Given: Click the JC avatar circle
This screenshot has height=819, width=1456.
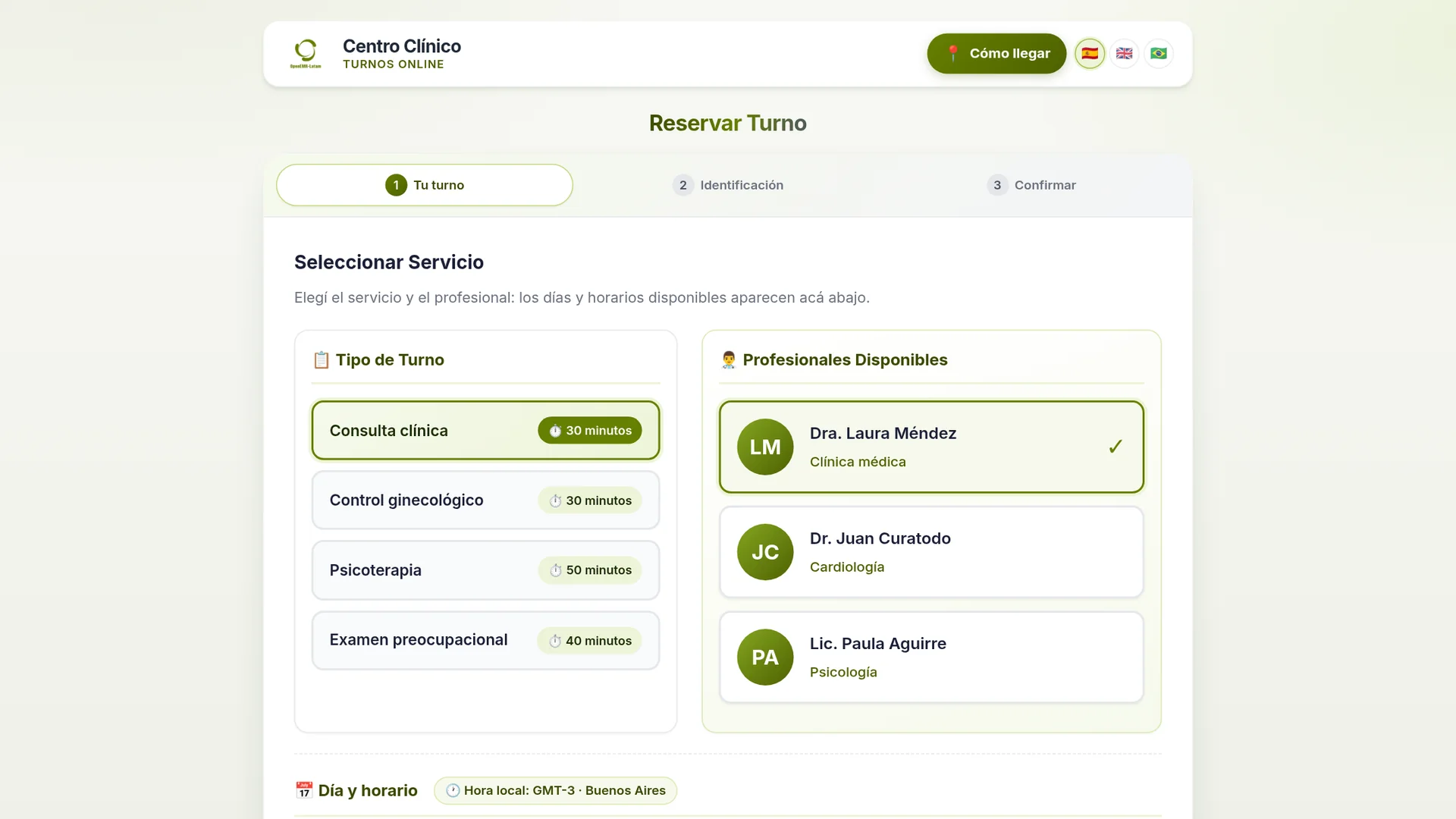Looking at the screenshot, I should point(765,552).
